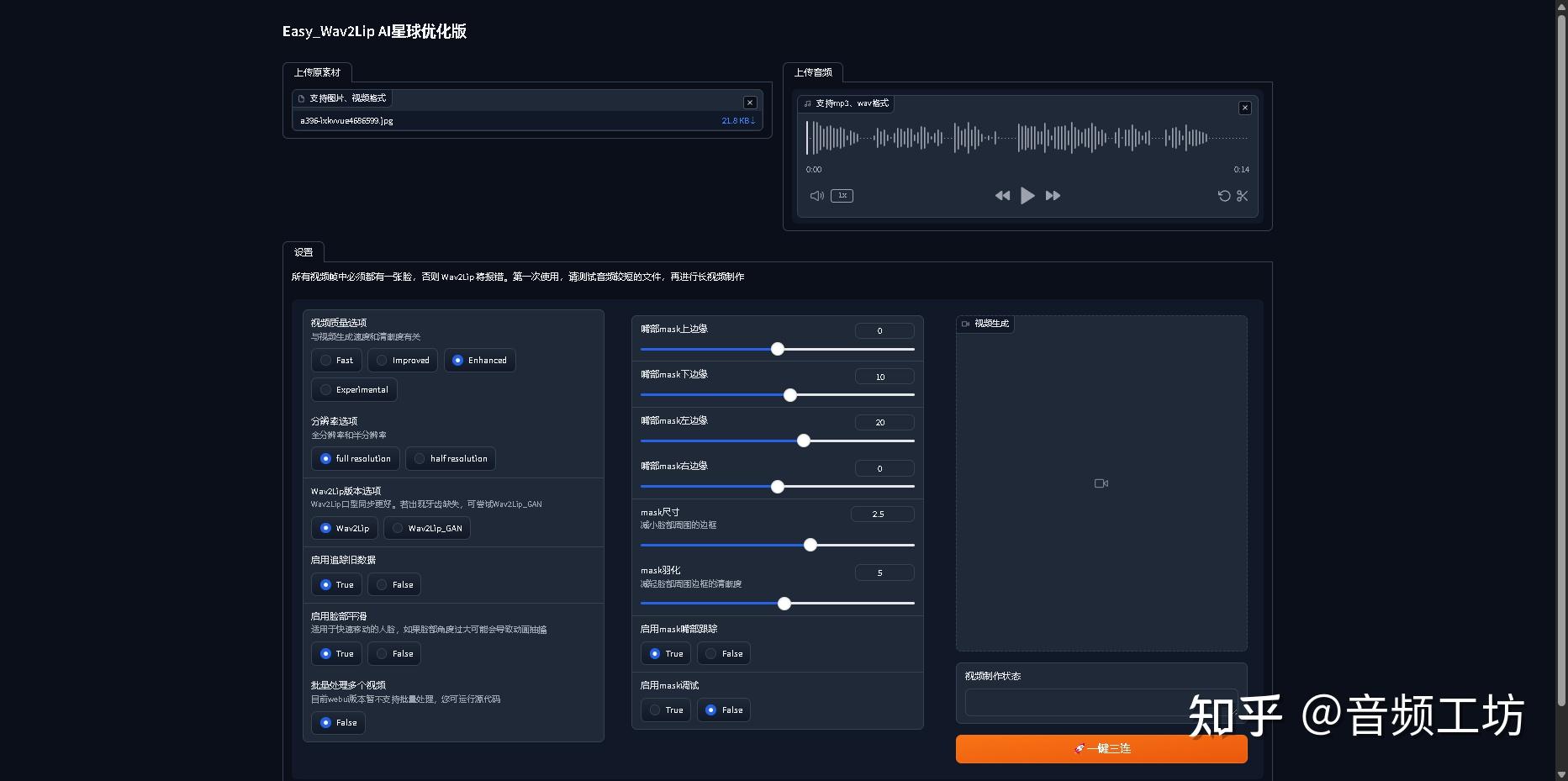1568x781 pixels.
Task: Click the reset loop icon in the audio player
Action: coord(1223,196)
